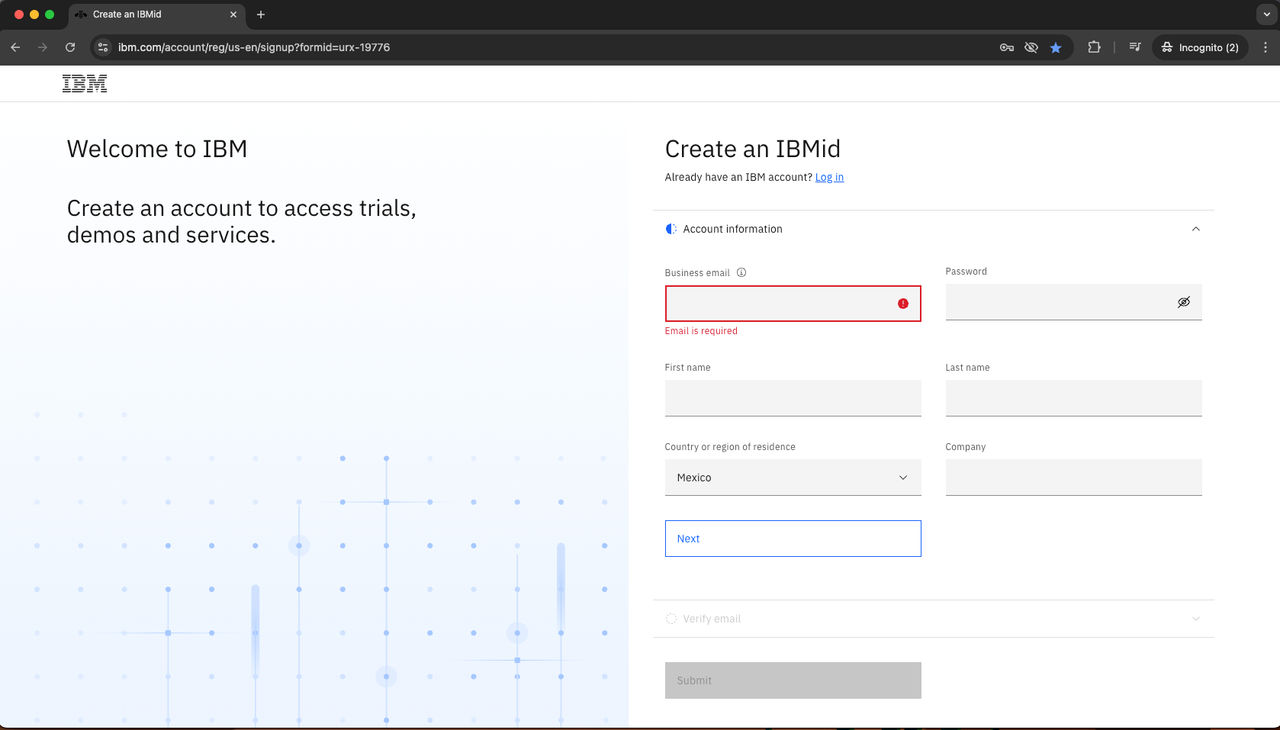This screenshot has height=730, width=1280.
Task: Click the address bar URL
Action: [254, 47]
